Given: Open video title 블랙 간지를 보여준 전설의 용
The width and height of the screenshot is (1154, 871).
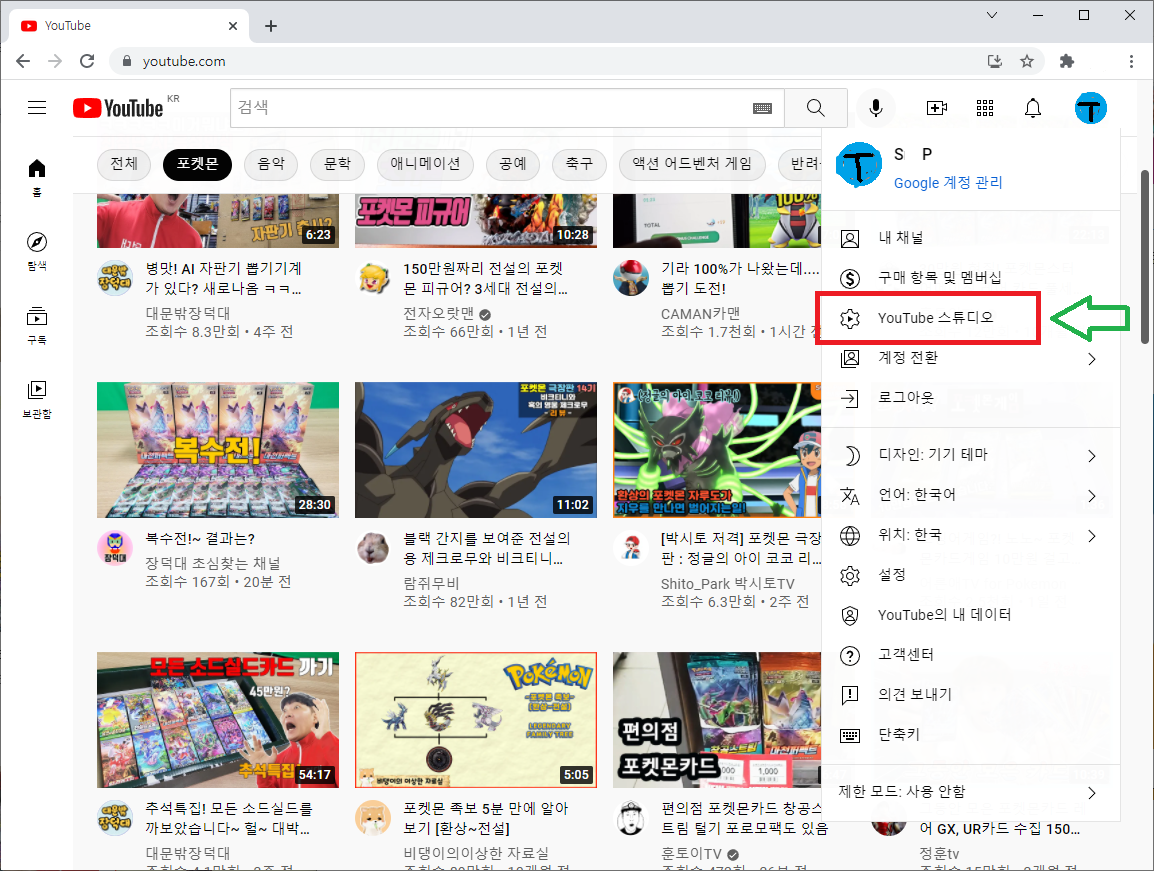Looking at the screenshot, I should [486, 549].
